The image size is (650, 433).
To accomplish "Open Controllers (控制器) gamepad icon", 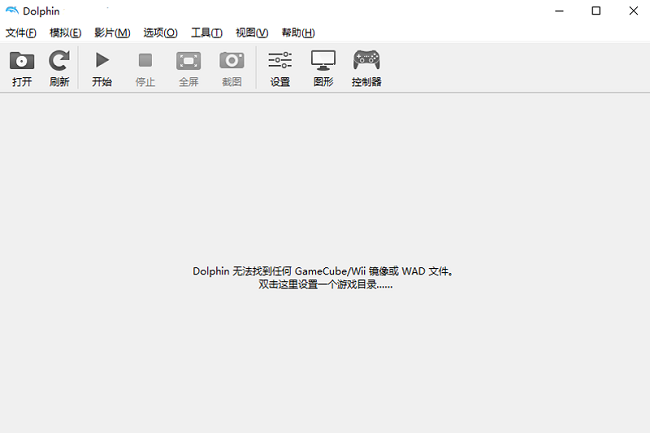I will tap(366, 62).
